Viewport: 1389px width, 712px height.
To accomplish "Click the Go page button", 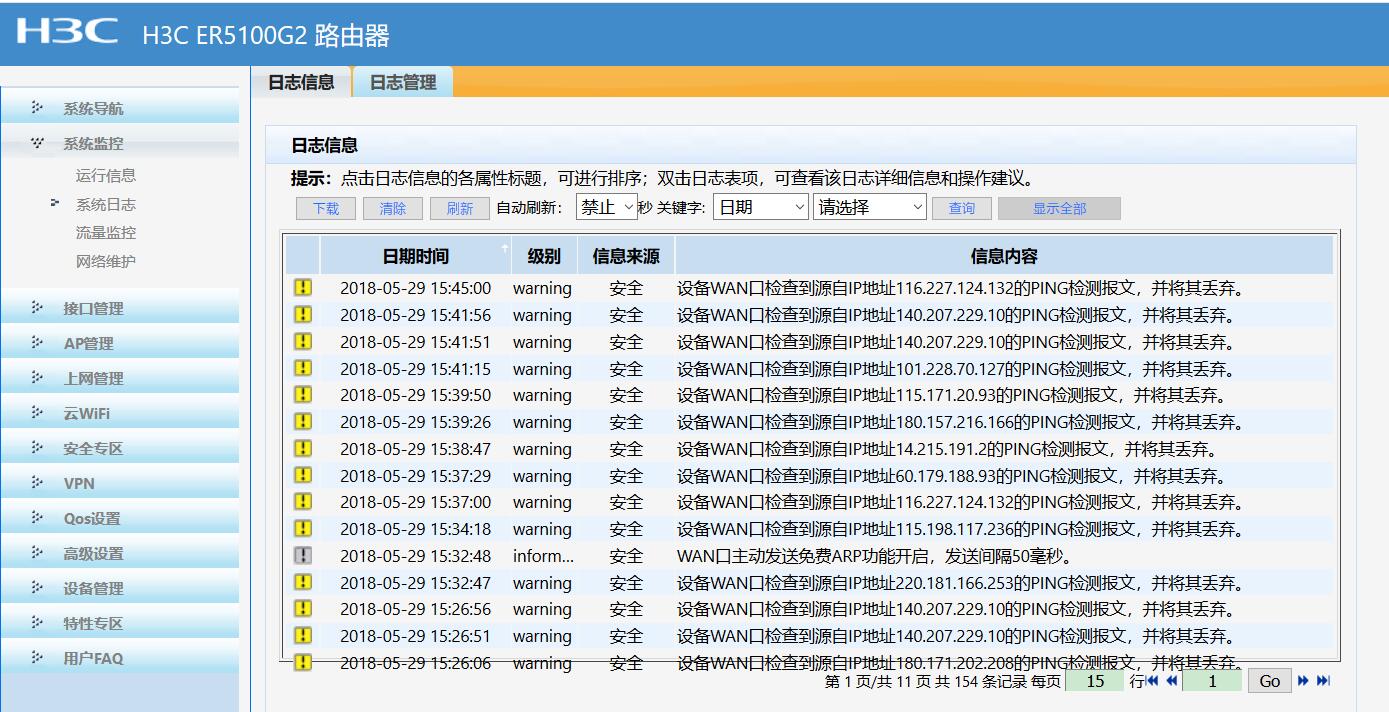I will (1270, 681).
